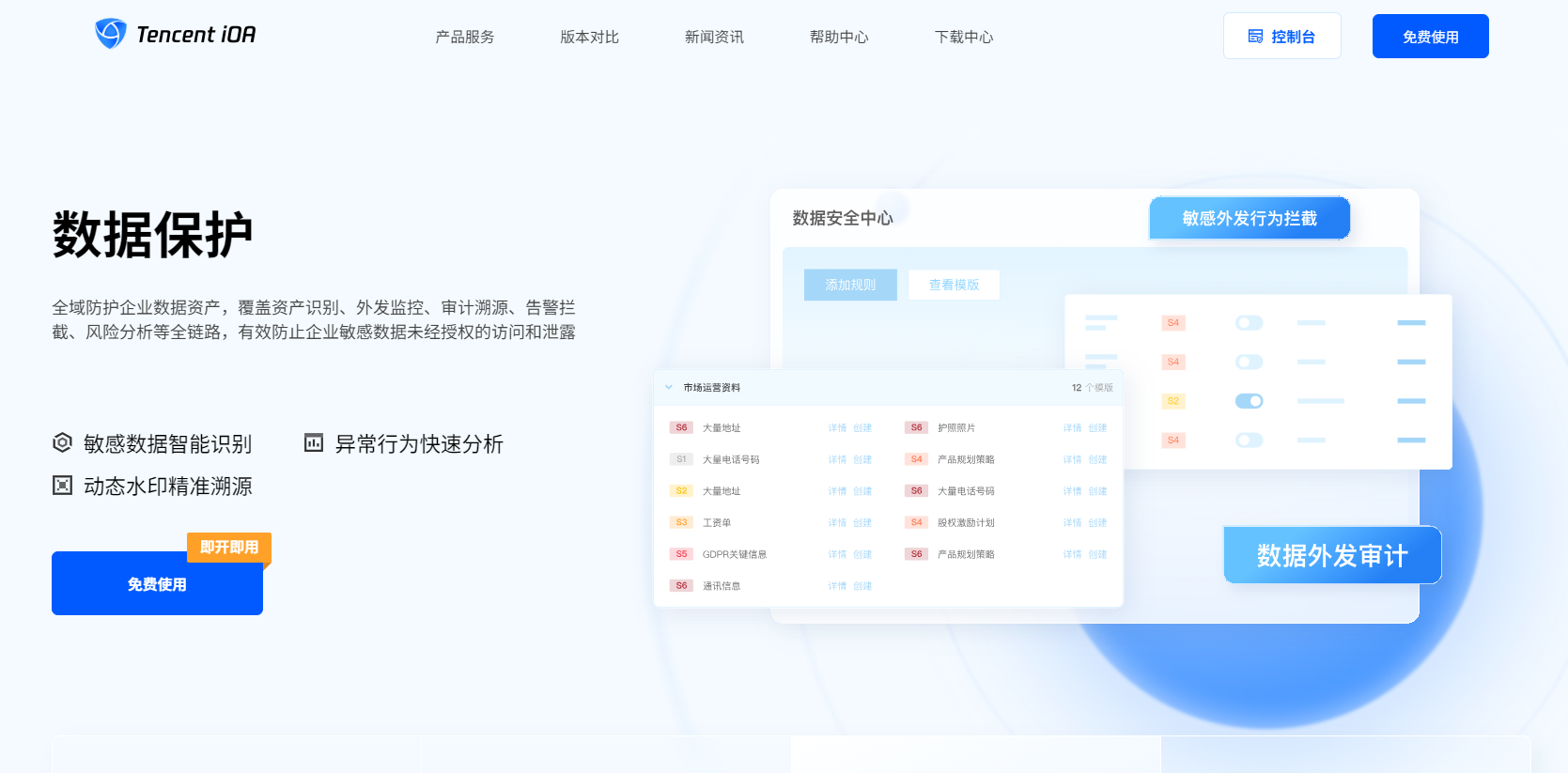
Task: Click the 12 个模版 count text
Action: coord(1092,388)
